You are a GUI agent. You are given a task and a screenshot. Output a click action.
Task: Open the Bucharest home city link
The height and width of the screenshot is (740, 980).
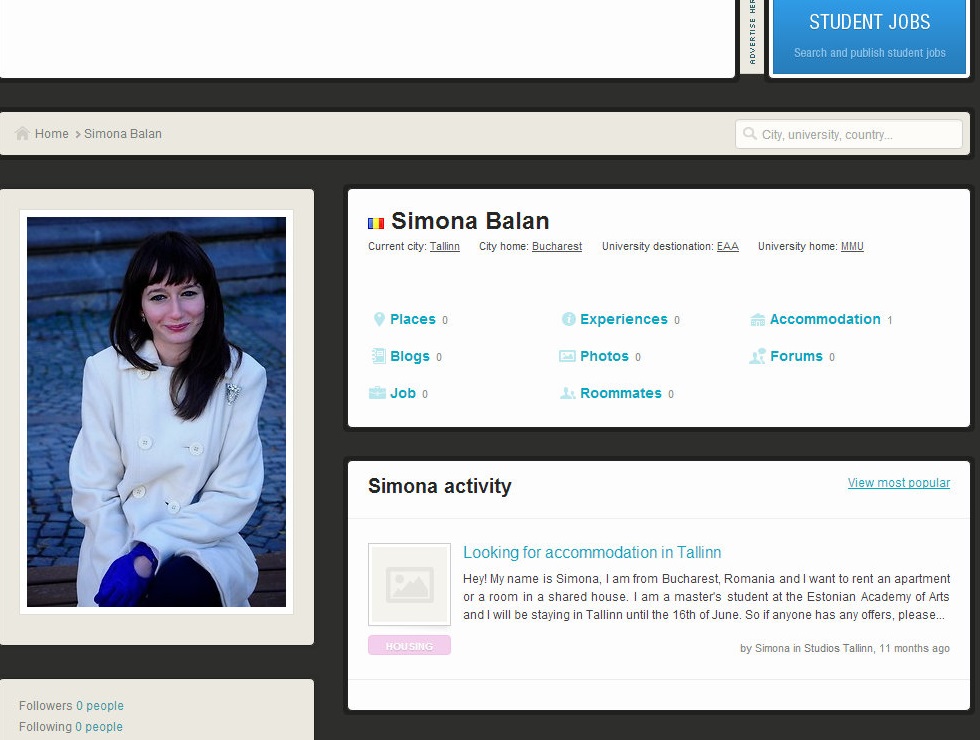click(556, 247)
